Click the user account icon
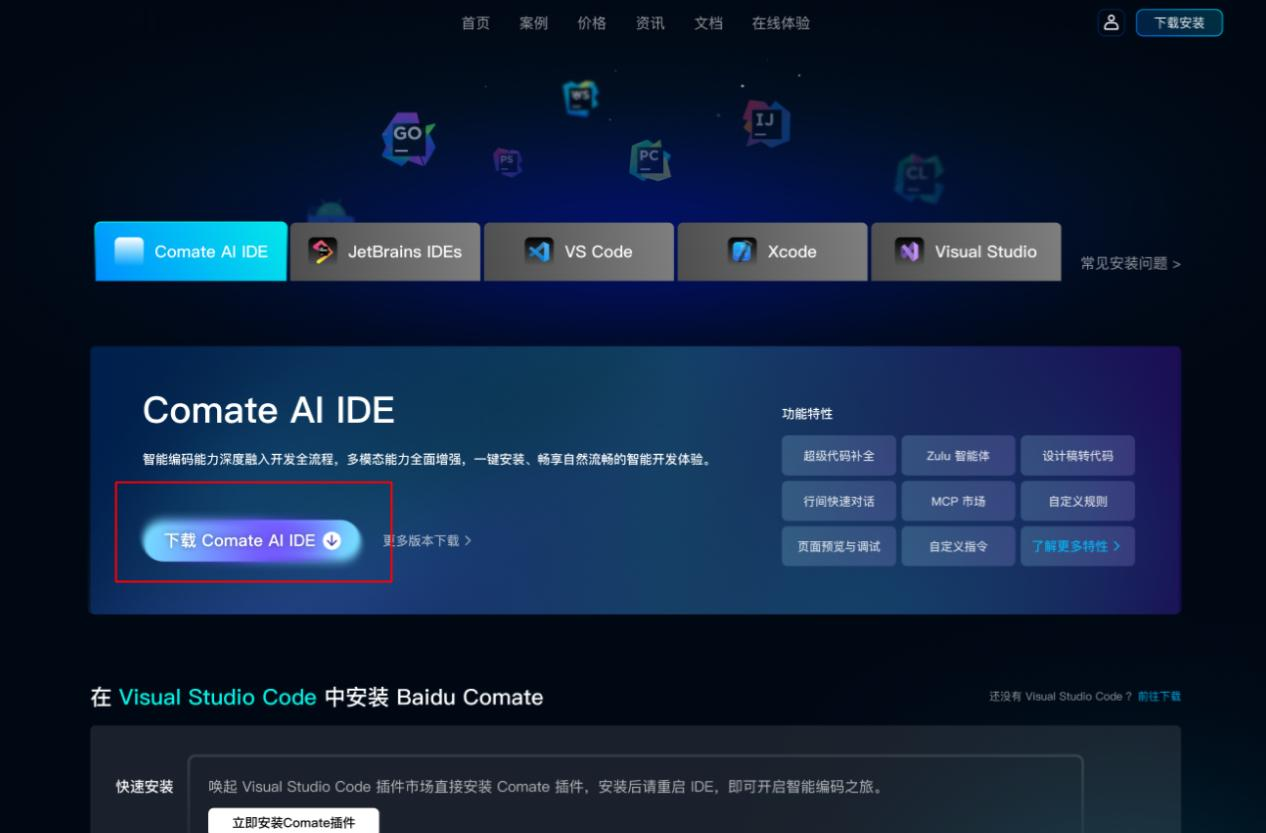Viewport: 1266px width, 833px height. coord(1111,23)
